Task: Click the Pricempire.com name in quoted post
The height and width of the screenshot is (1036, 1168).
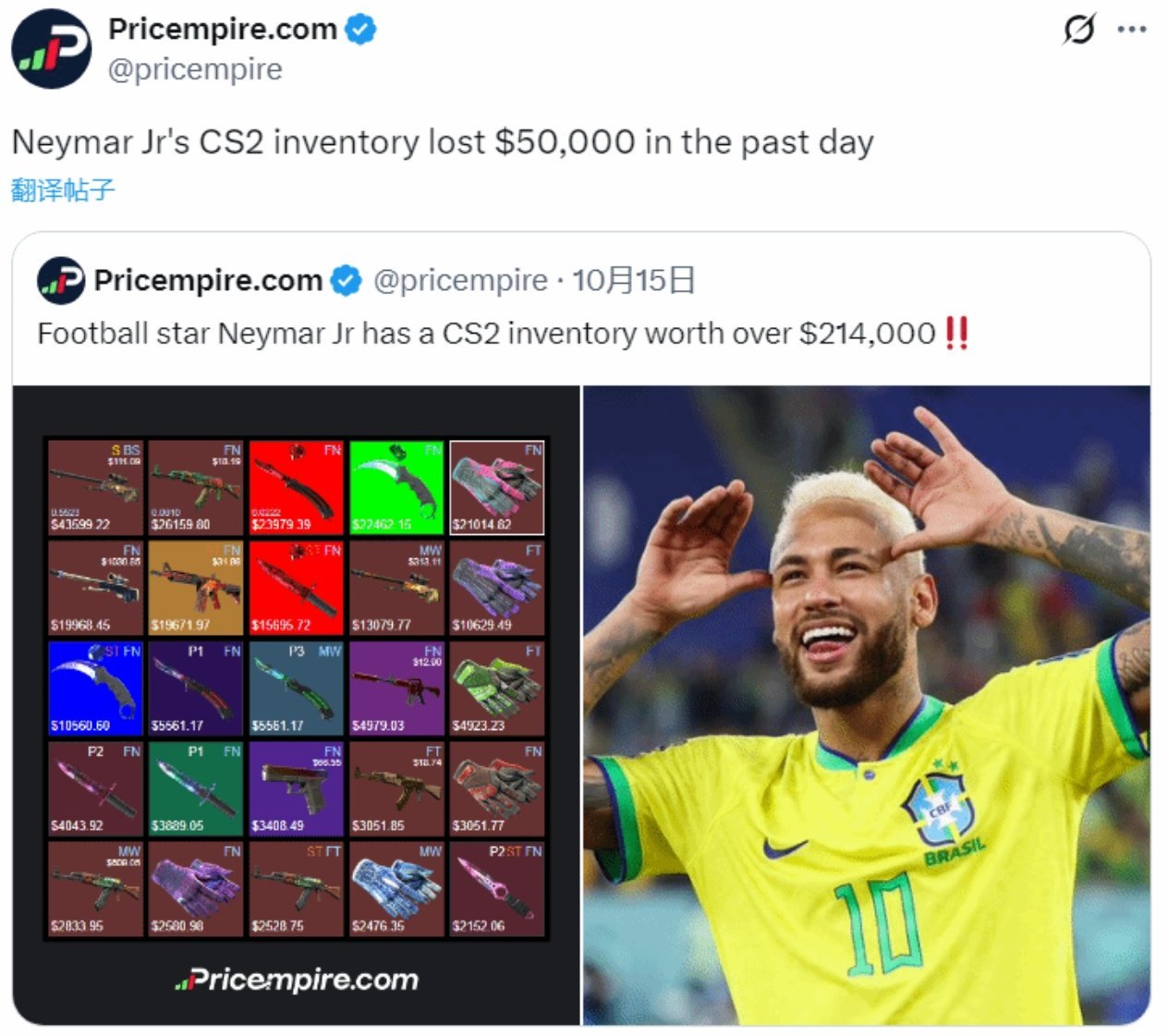Action: coord(208,280)
